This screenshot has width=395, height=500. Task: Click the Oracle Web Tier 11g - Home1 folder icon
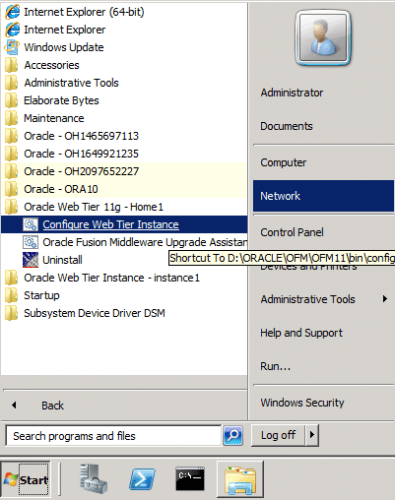click(x=12, y=207)
